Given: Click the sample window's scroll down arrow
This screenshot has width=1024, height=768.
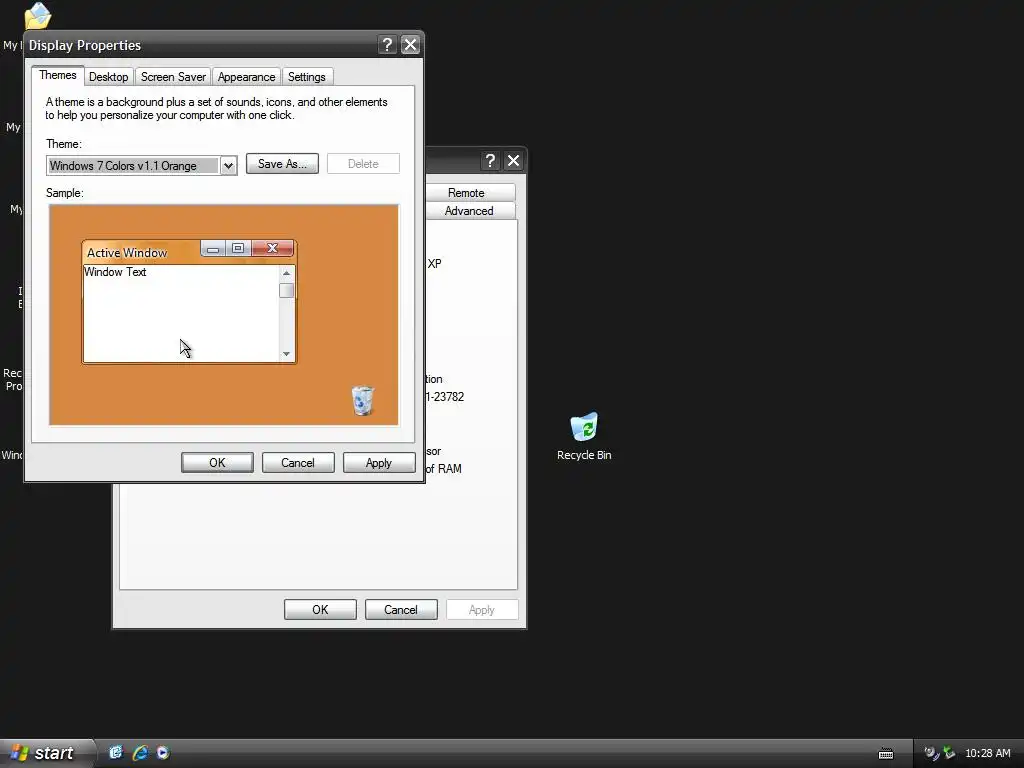Looking at the screenshot, I should pos(286,354).
